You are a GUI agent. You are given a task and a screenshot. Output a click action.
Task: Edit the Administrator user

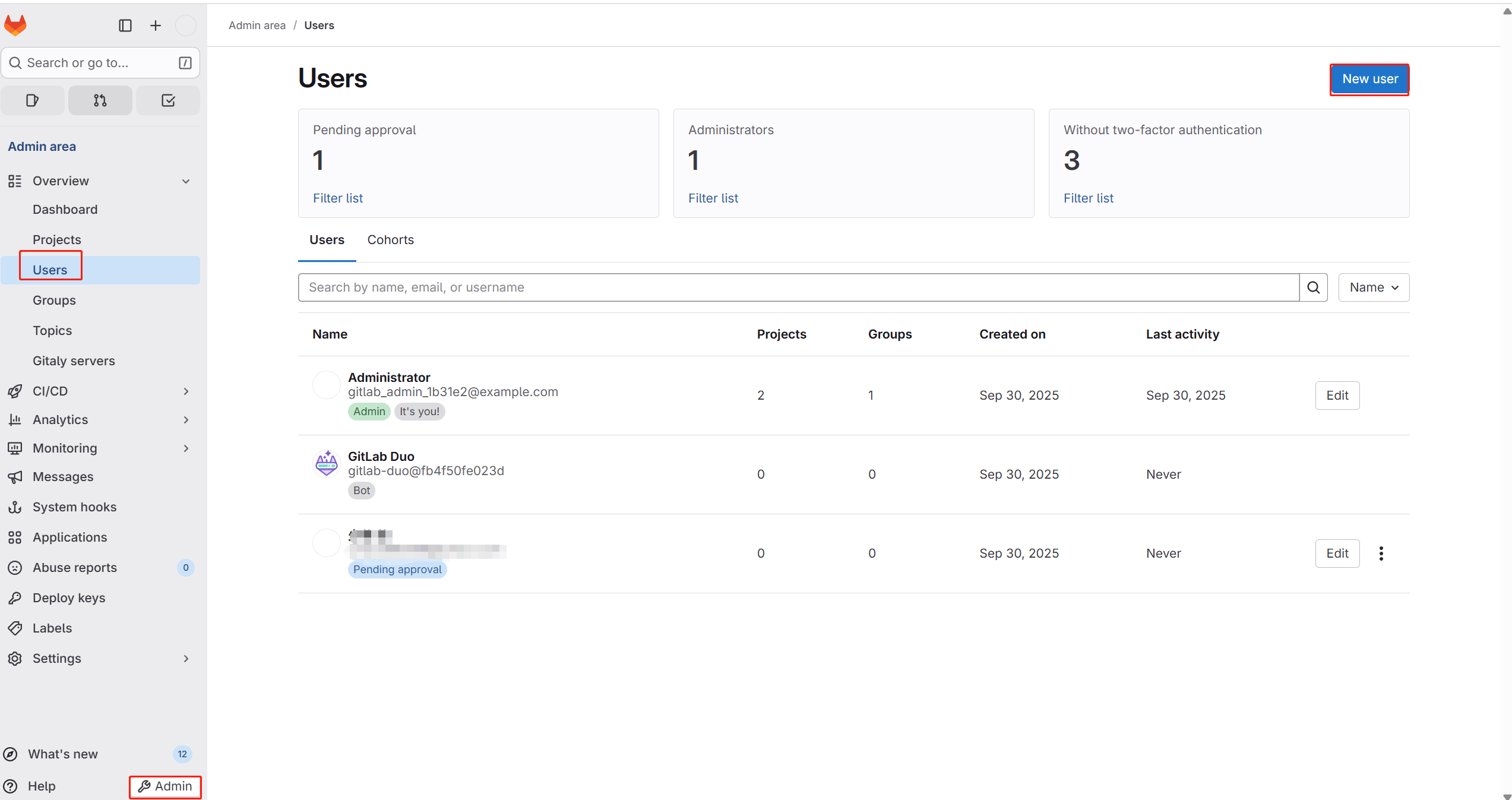1337,396
